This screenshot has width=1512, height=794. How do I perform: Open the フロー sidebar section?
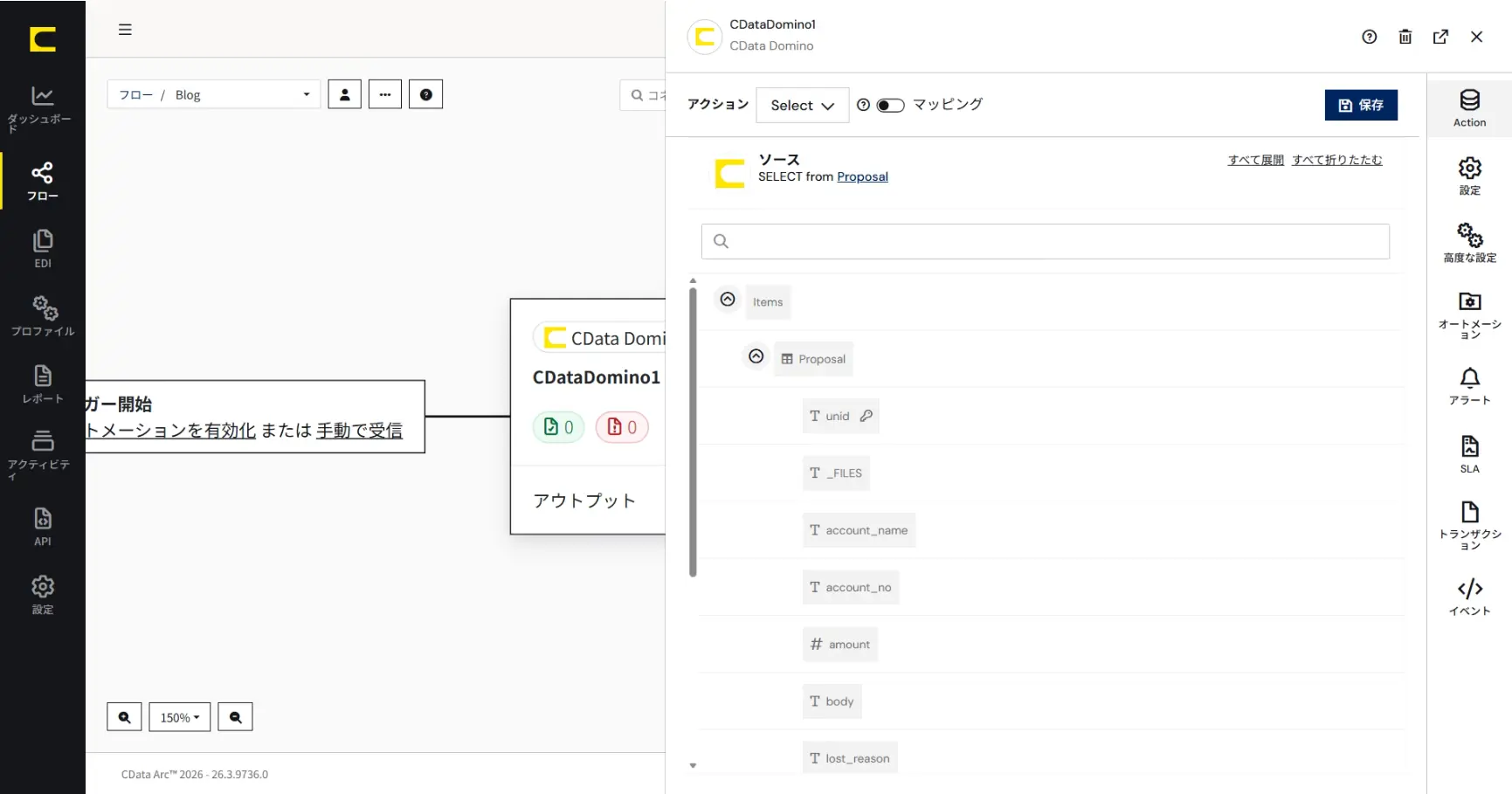tap(42, 182)
